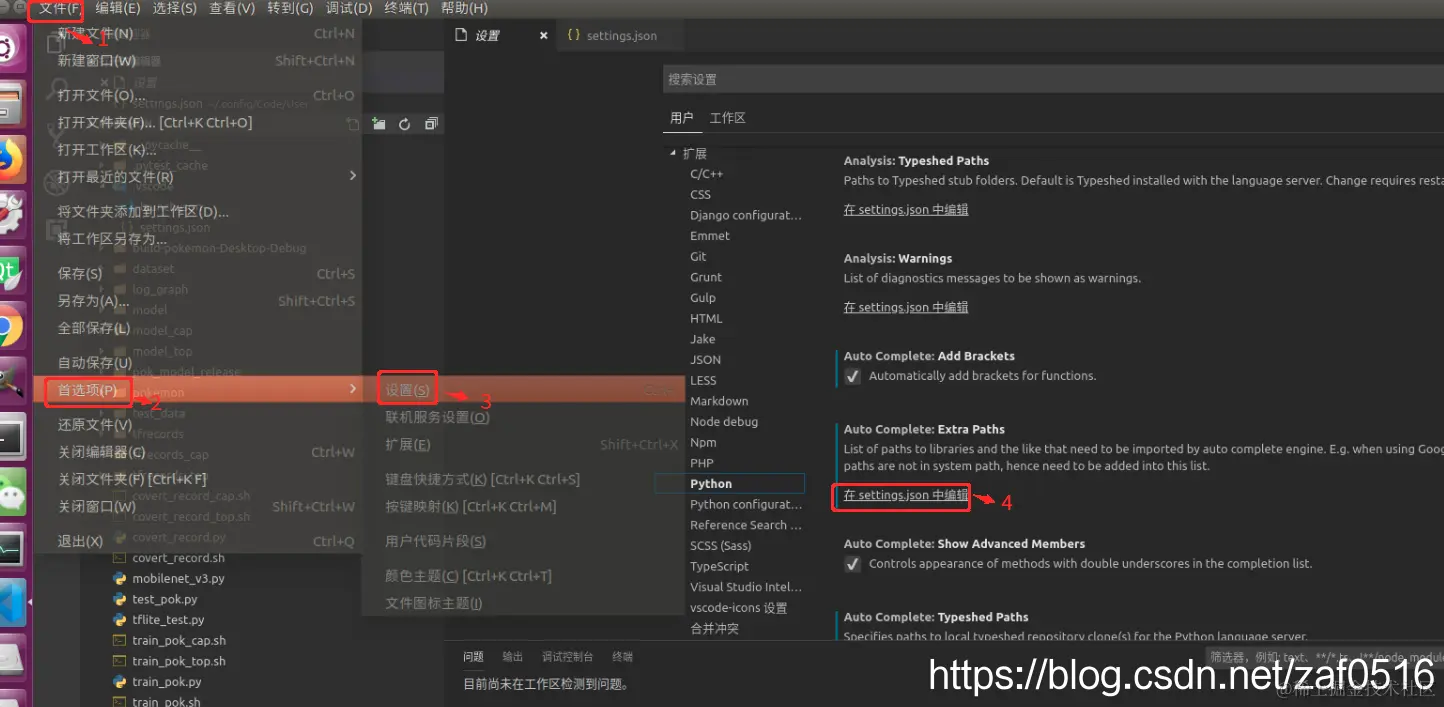The image size is (1444, 707).
Task: Open the 查看(V) menu
Action: (232, 8)
